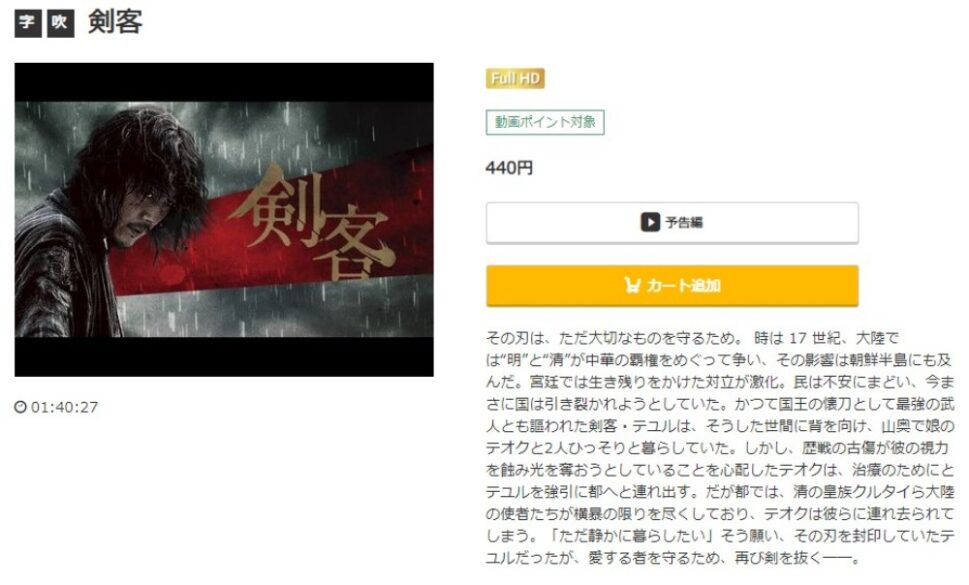Add the movie with カート追加 button

tap(672, 285)
